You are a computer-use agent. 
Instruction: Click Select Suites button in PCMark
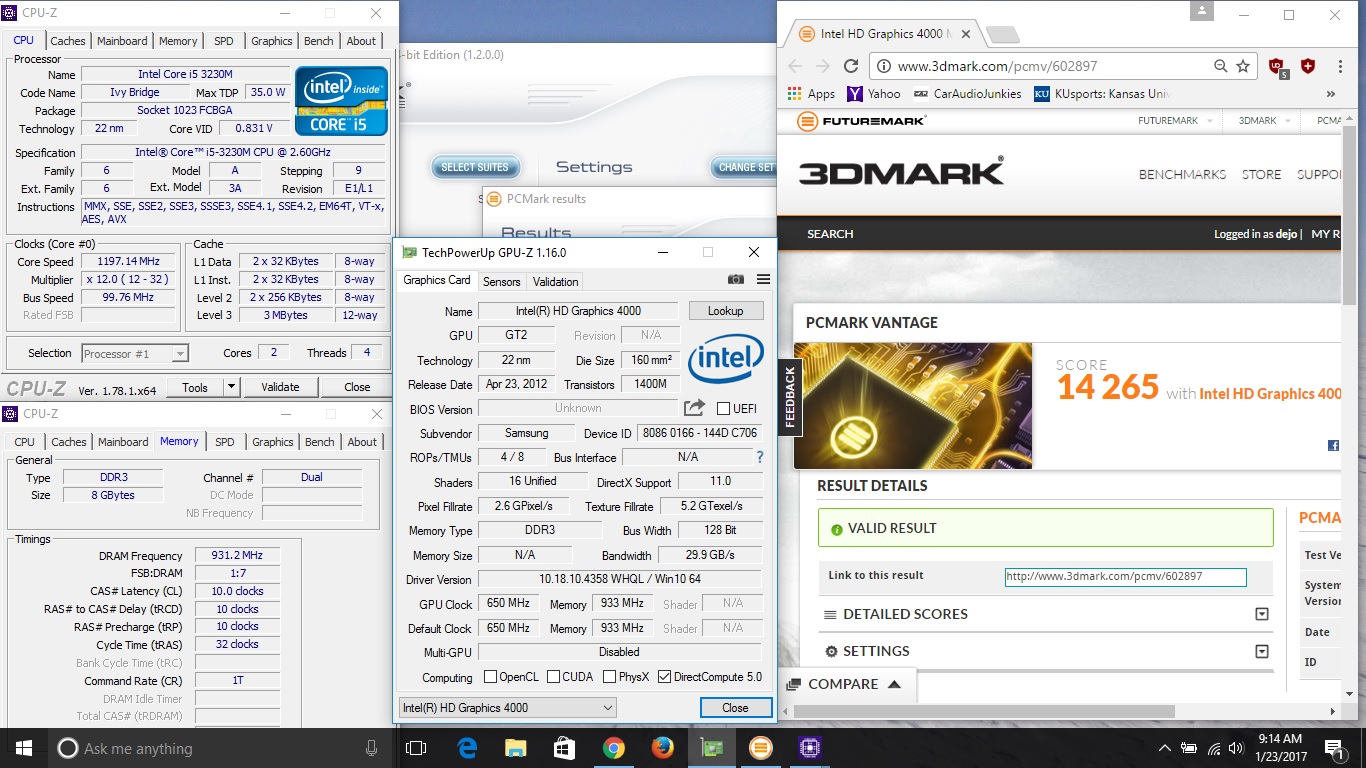(475, 167)
